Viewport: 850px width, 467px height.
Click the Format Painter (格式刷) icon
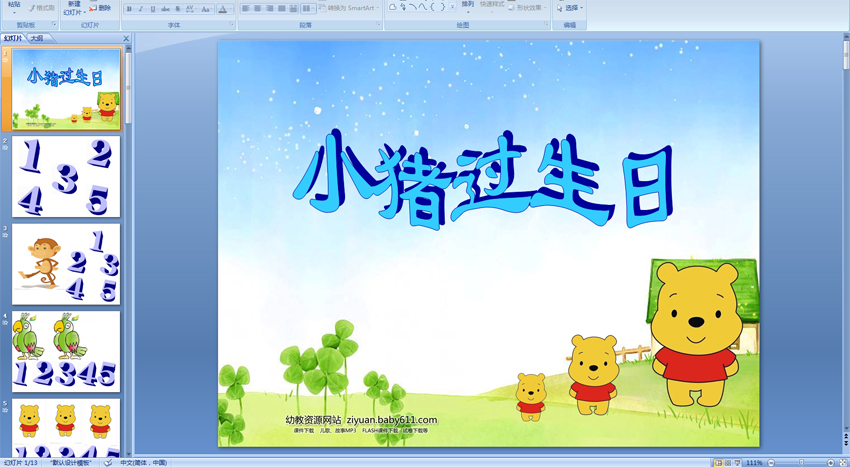[41, 8]
